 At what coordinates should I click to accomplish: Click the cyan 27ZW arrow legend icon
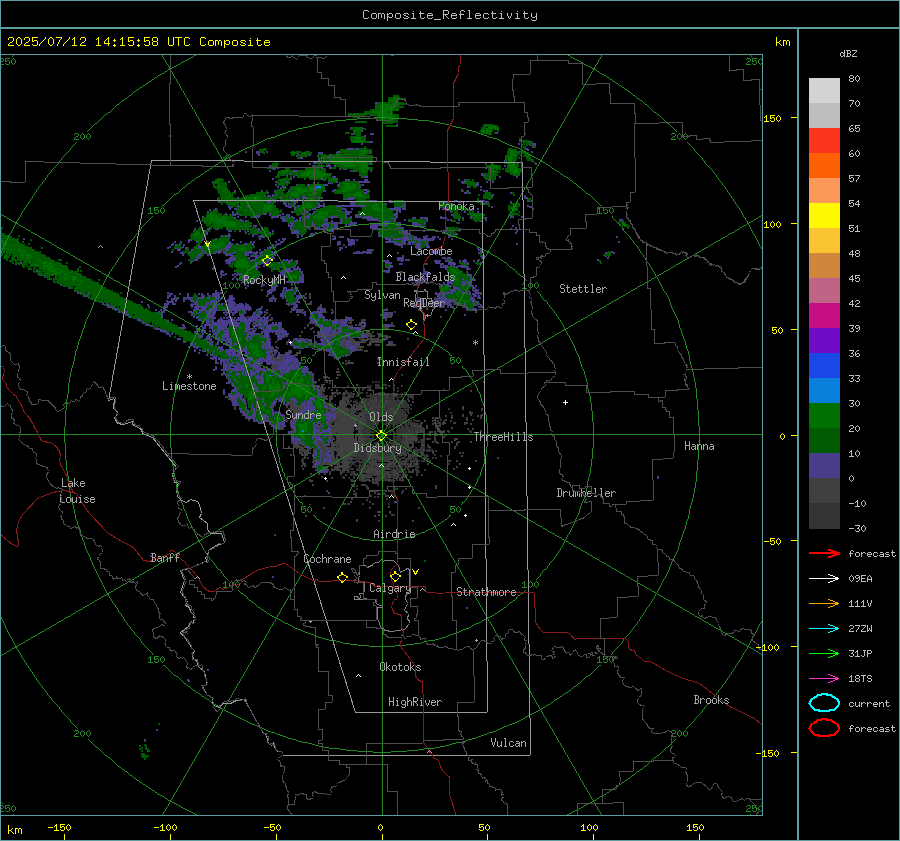[x=824, y=629]
